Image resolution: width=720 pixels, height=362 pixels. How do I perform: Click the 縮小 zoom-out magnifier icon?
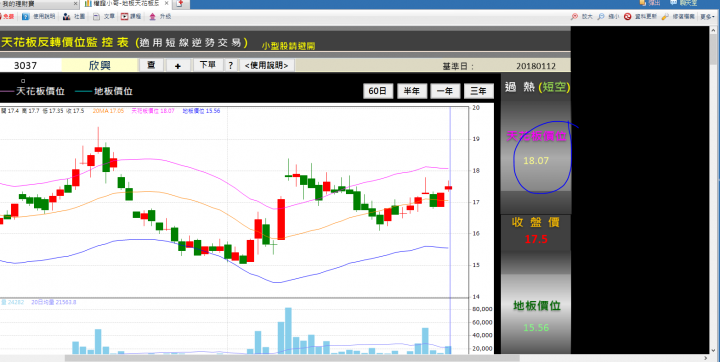click(x=601, y=17)
